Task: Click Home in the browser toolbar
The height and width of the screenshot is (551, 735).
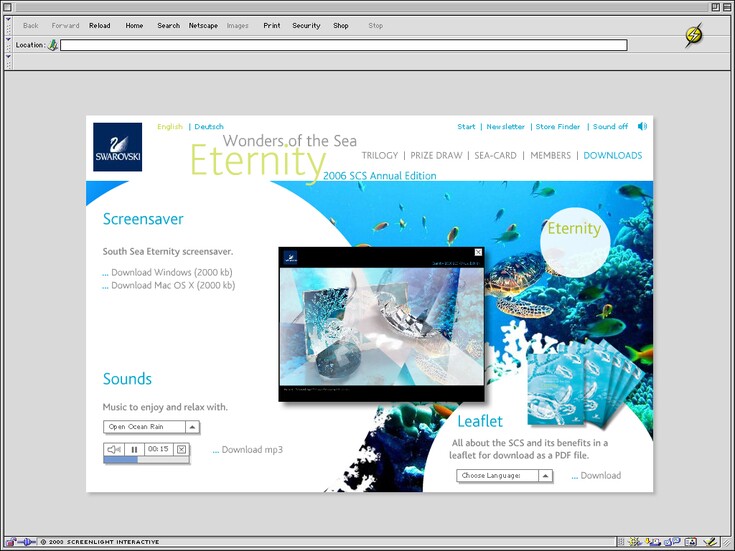Action: click(134, 26)
